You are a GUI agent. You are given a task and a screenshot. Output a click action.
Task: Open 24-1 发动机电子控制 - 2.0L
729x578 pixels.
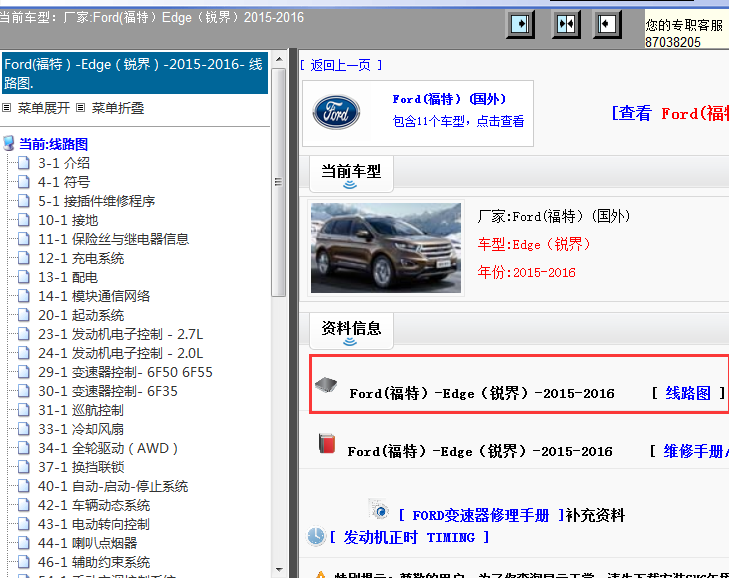pos(120,353)
